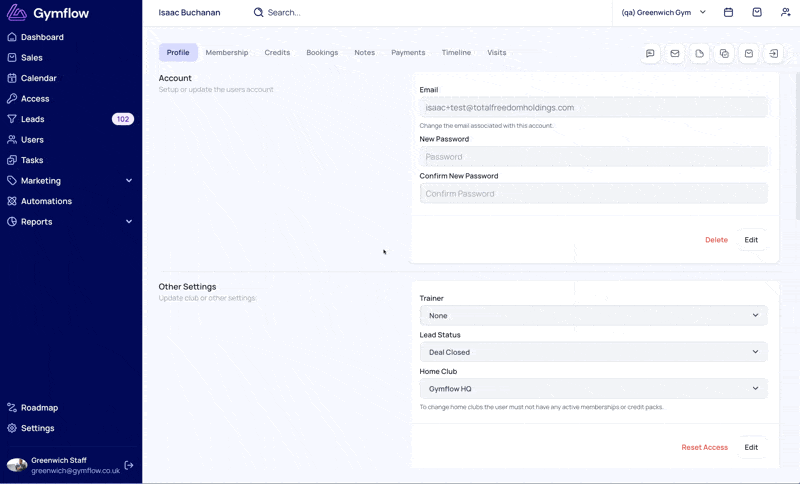
Task: Click the check-in arrow icon button
Action: click(x=773, y=54)
